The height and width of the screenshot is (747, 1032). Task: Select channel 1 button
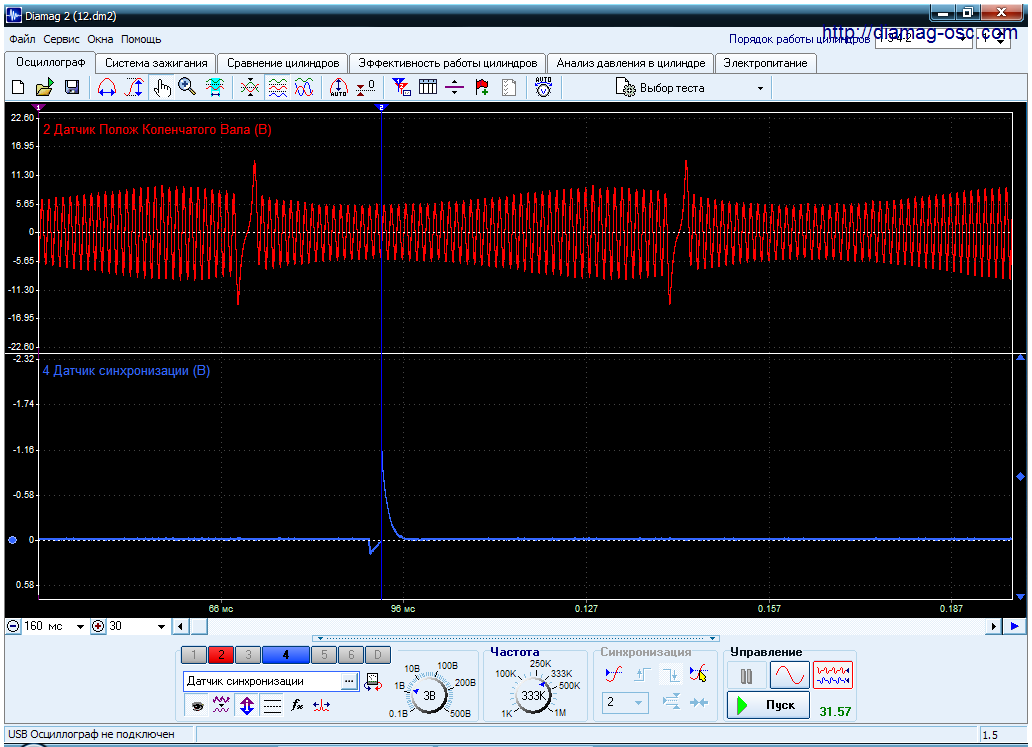(x=194, y=655)
